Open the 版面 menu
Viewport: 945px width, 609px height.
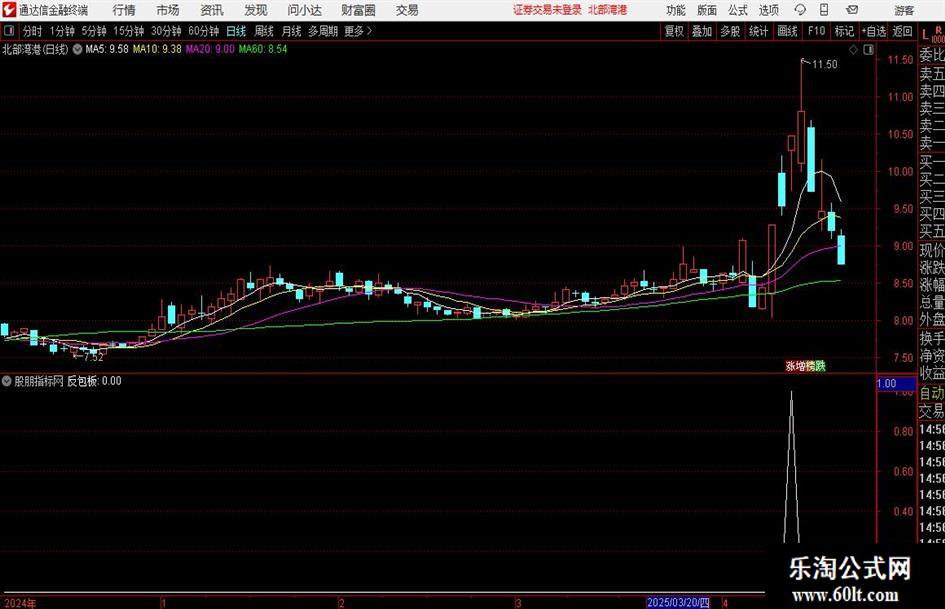[x=707, y=10]
